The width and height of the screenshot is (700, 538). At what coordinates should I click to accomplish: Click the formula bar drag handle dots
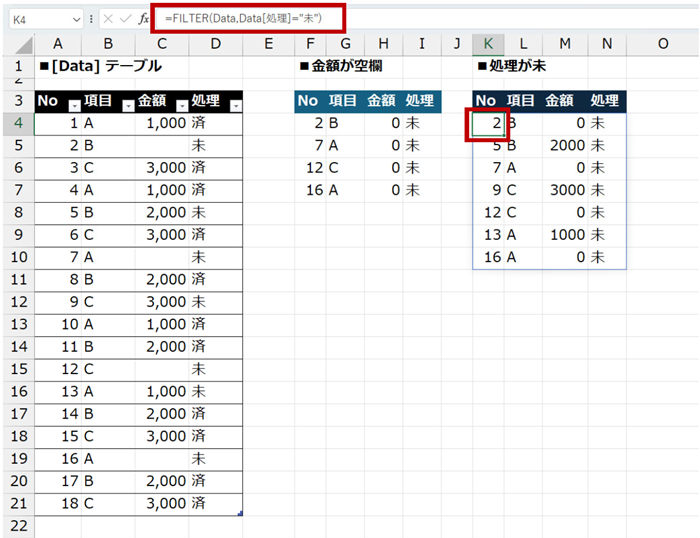91,19
